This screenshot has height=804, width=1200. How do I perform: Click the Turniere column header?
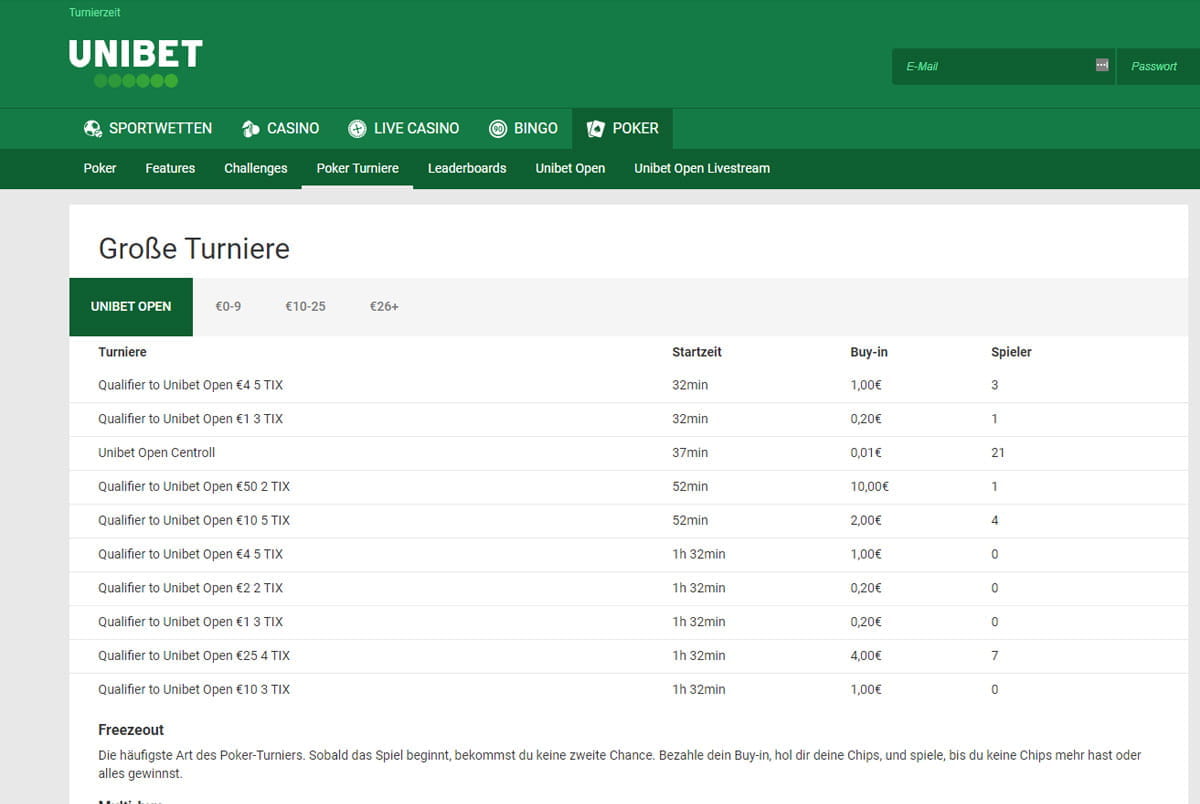point(122,352)
